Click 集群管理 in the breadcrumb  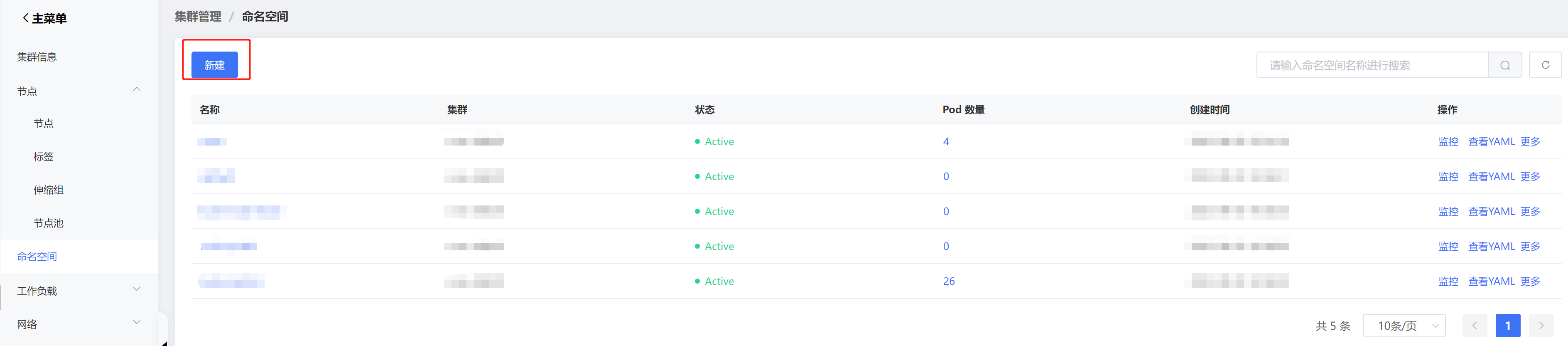tap(198, 17)
